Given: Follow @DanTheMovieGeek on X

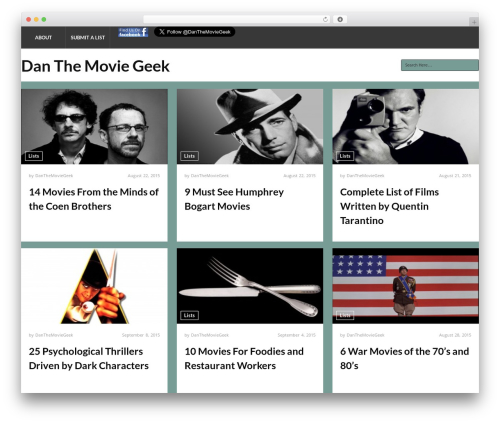Looking at the screenshot, I should 195,32.
